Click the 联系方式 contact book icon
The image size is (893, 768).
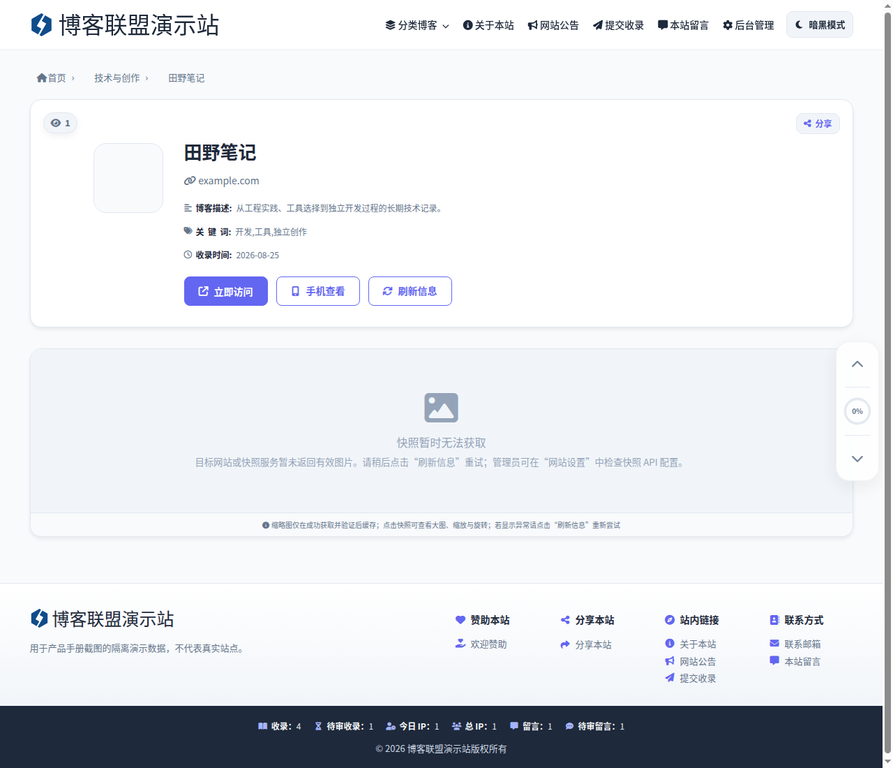coord(774,620)
